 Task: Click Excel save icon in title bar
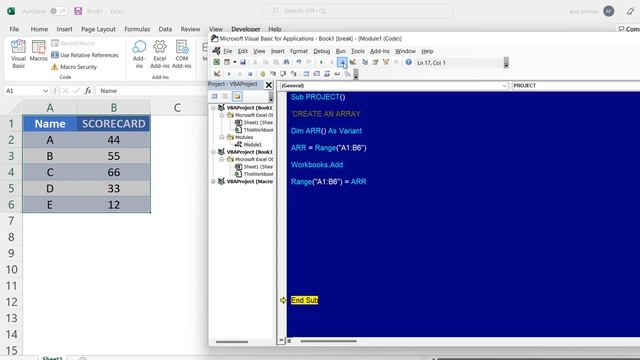(x=78, y=11)
